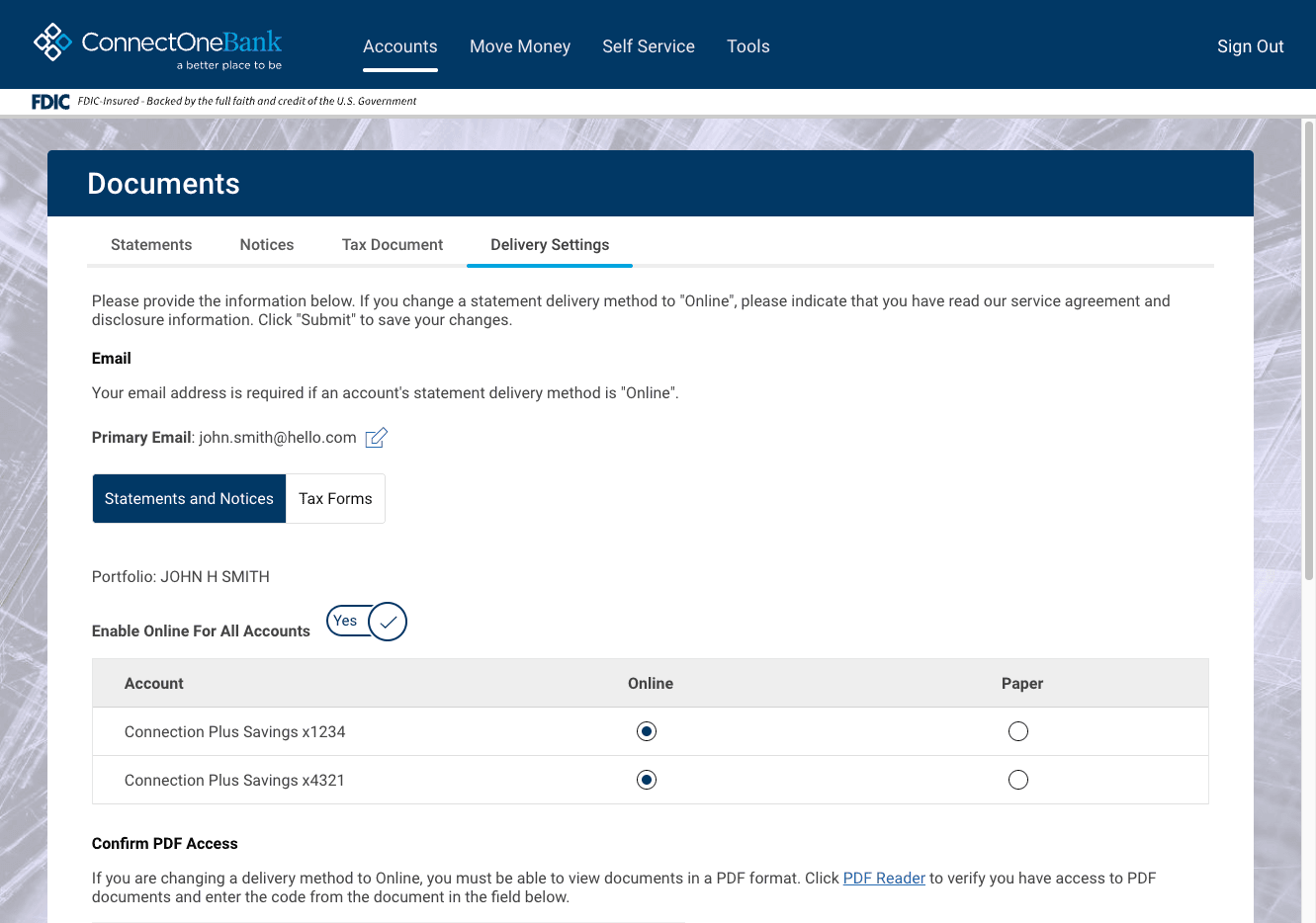Screen dimensions: 1316x923
Task: Edit primary email with pencil icon
Action: click(x=376, y=438)
